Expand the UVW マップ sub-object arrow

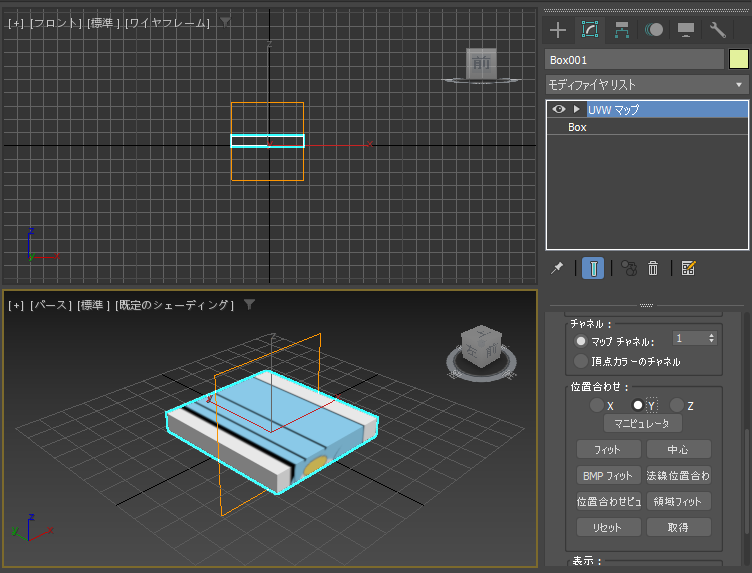(576, 109)
